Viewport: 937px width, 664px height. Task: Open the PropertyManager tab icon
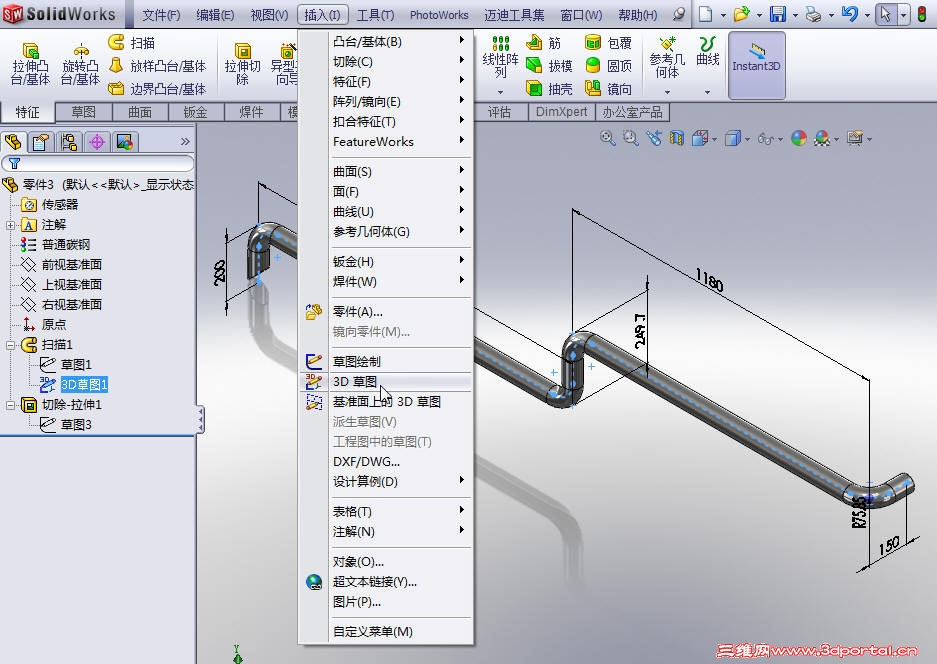41,142
